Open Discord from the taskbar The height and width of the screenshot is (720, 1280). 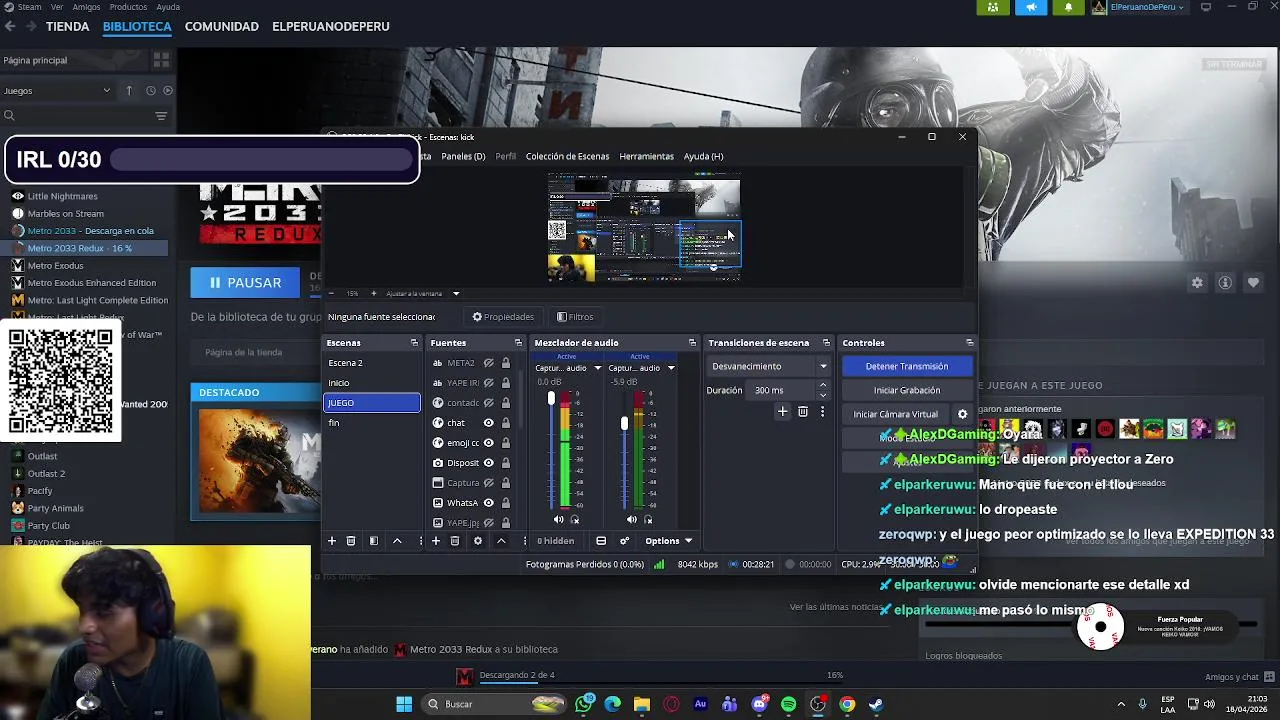(x=759, y=704)
